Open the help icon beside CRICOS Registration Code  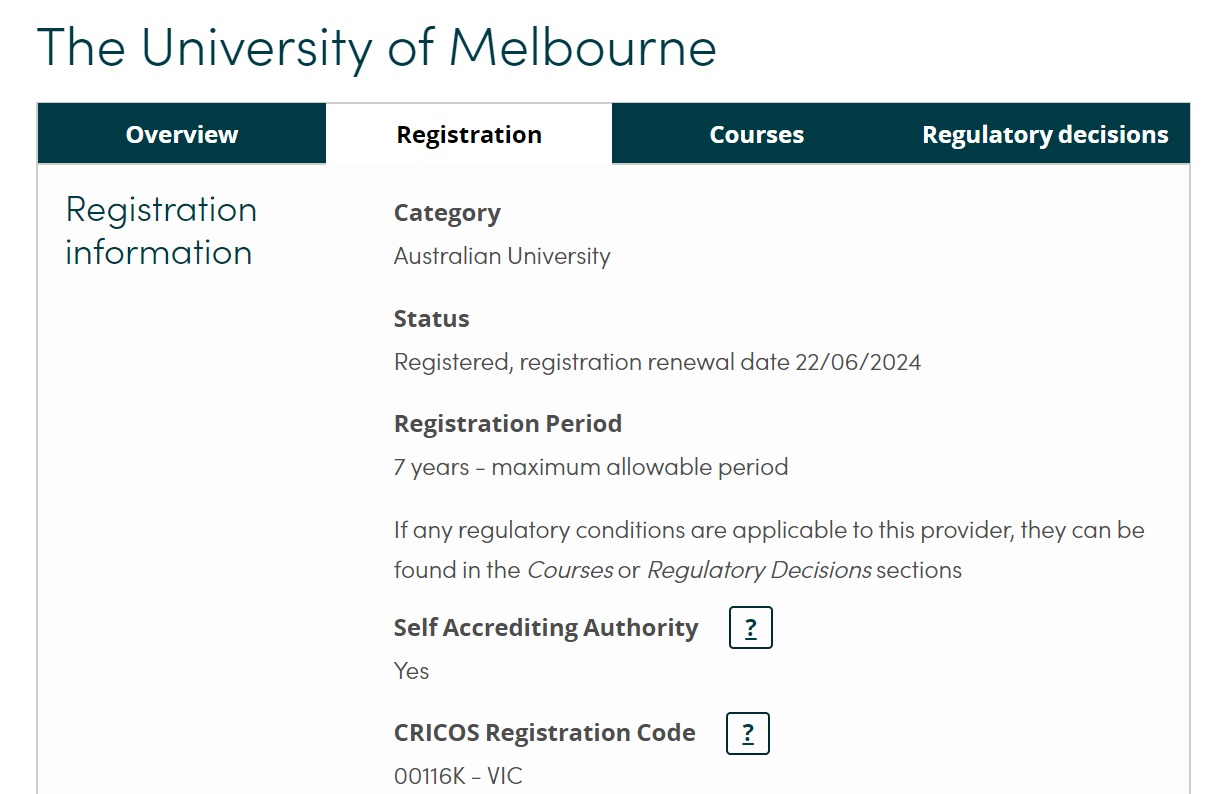coord(748,733)
